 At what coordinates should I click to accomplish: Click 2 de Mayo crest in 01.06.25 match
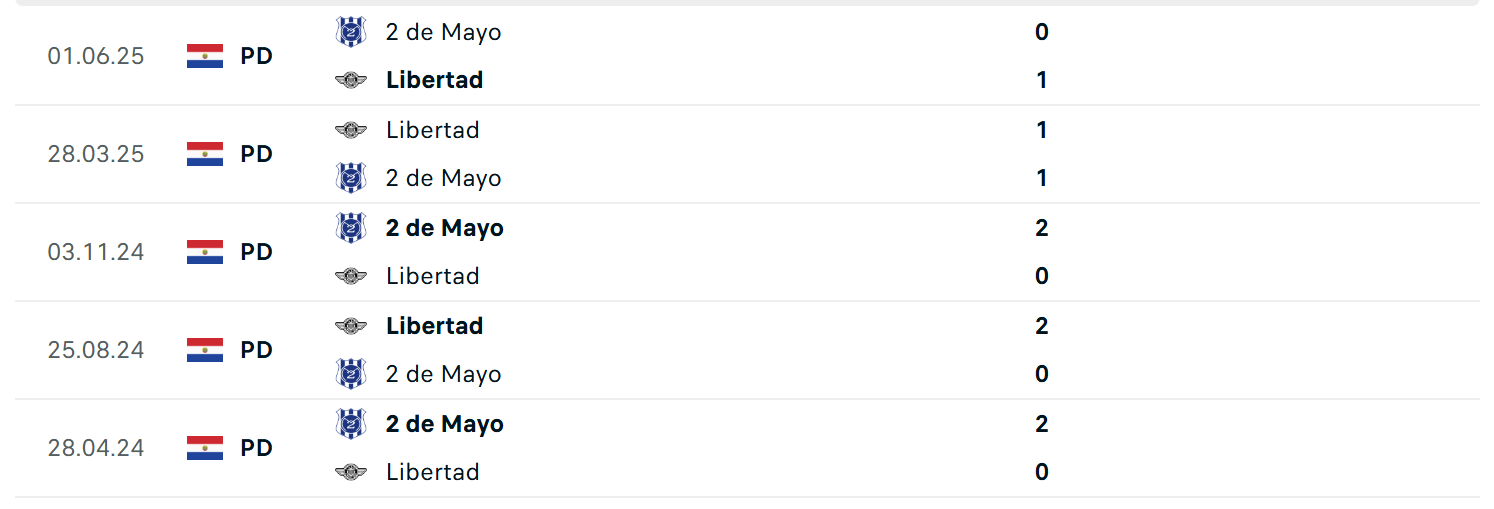coord(351,32)
